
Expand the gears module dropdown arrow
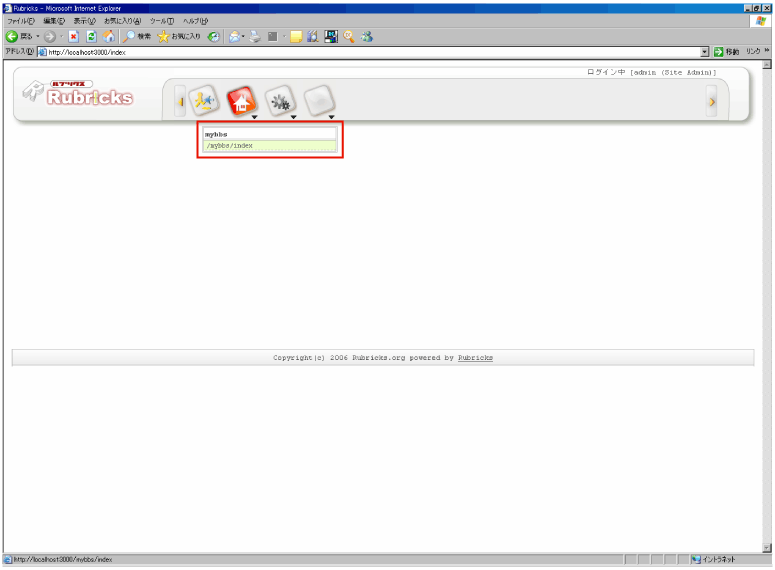click(x=293, y=117)
